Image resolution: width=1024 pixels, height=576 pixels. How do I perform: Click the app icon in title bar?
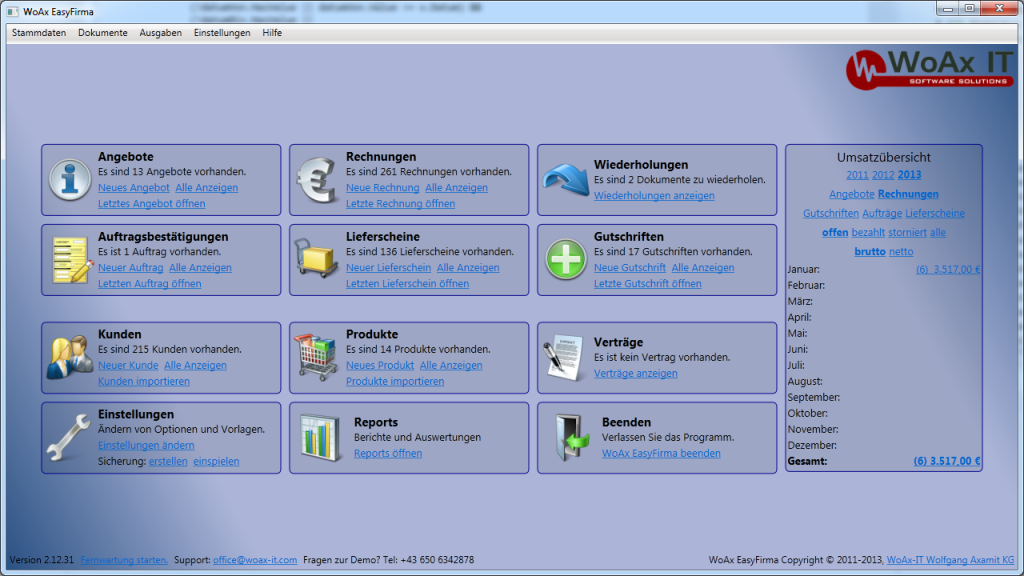point(12,12)
